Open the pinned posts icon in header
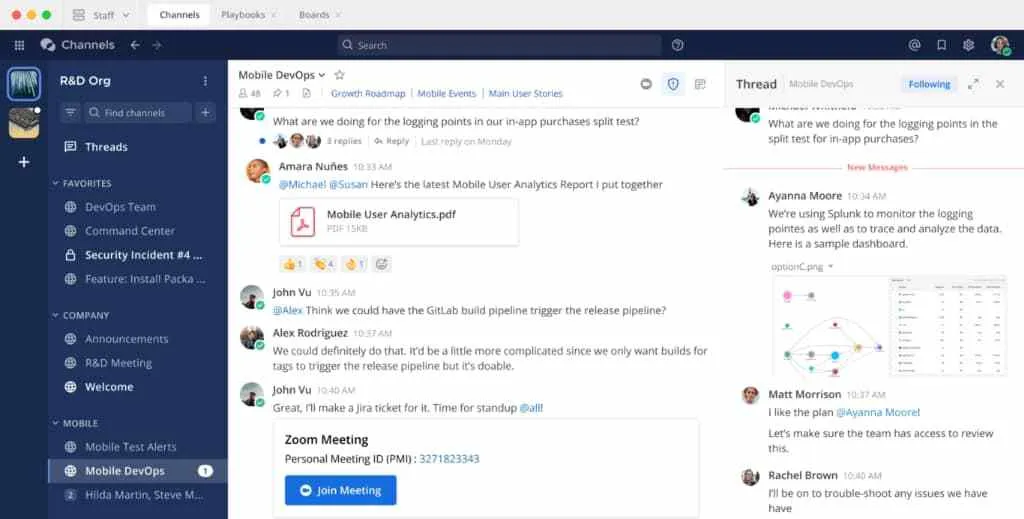 click(x=279, y=93)
